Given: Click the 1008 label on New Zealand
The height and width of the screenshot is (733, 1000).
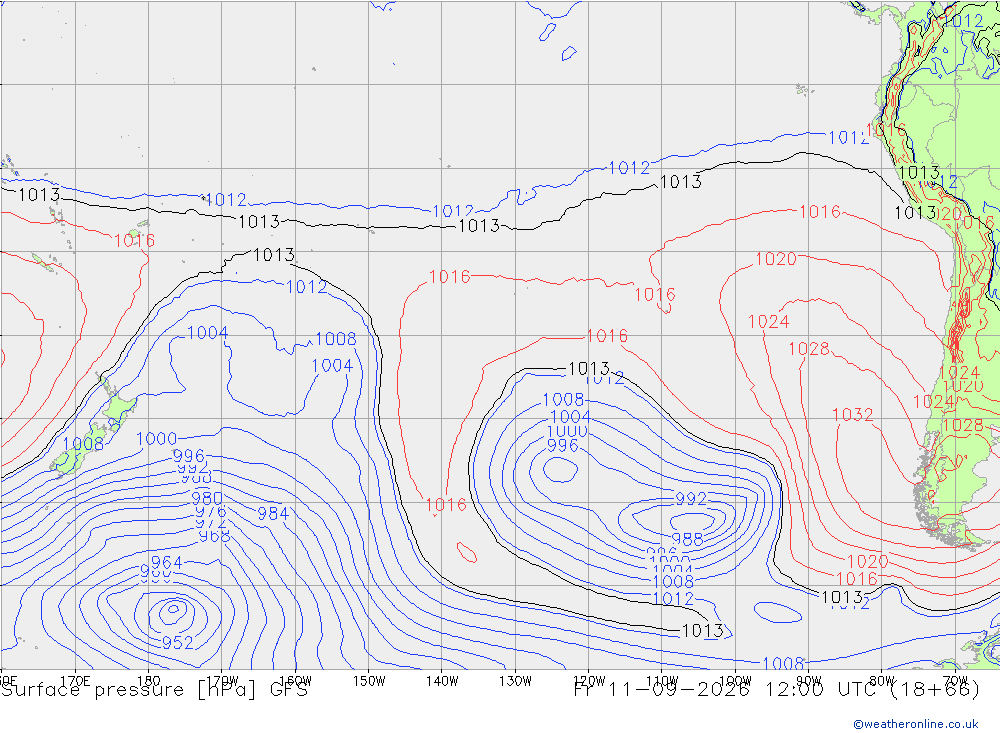Looking at the screenshot, I should click(x=83, y=444).
